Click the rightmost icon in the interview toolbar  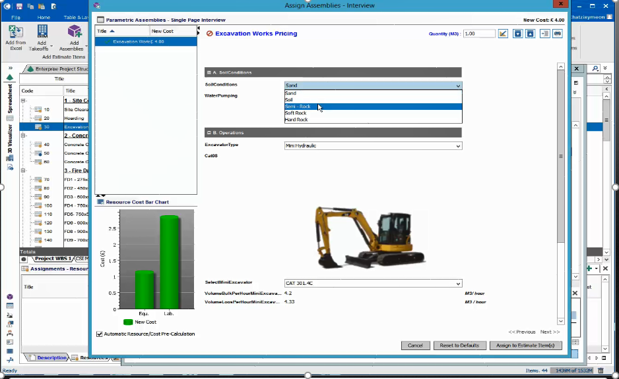tap(557, 34)
